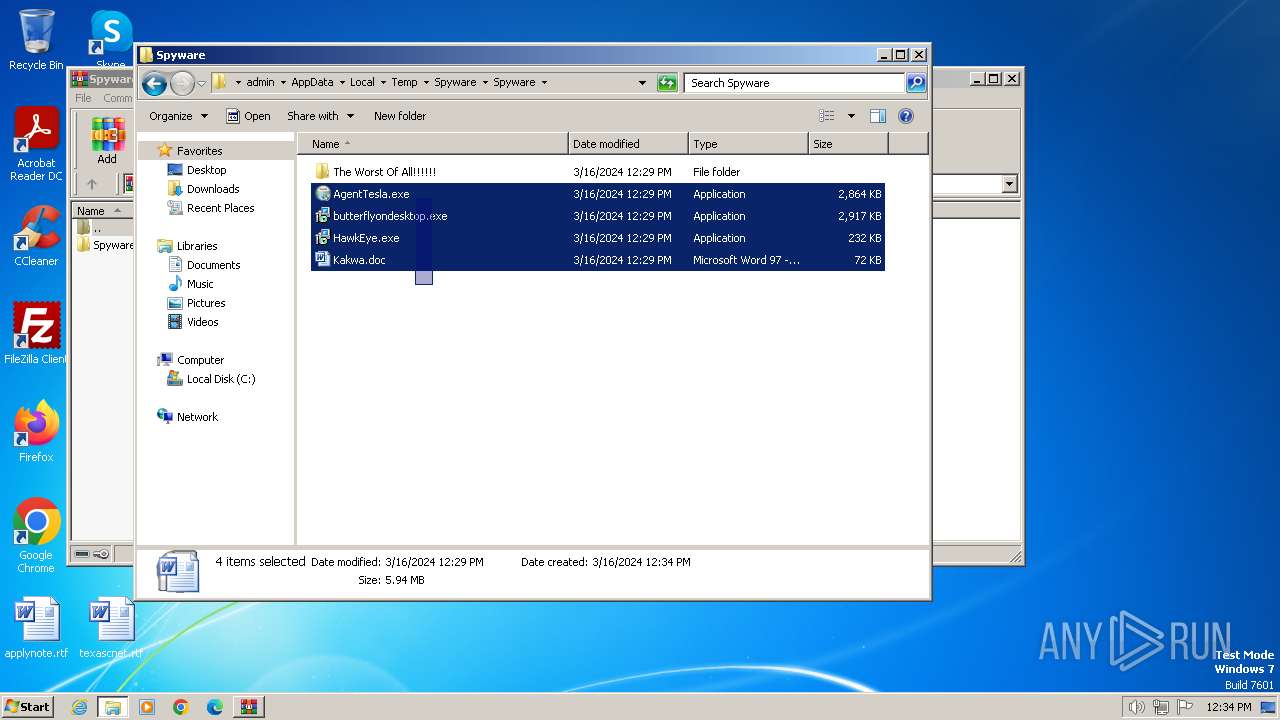The height and width of the screenshot is (720, 1280).
Task: Select the AgentTesla.exe file
Action: tap(598, 194)
